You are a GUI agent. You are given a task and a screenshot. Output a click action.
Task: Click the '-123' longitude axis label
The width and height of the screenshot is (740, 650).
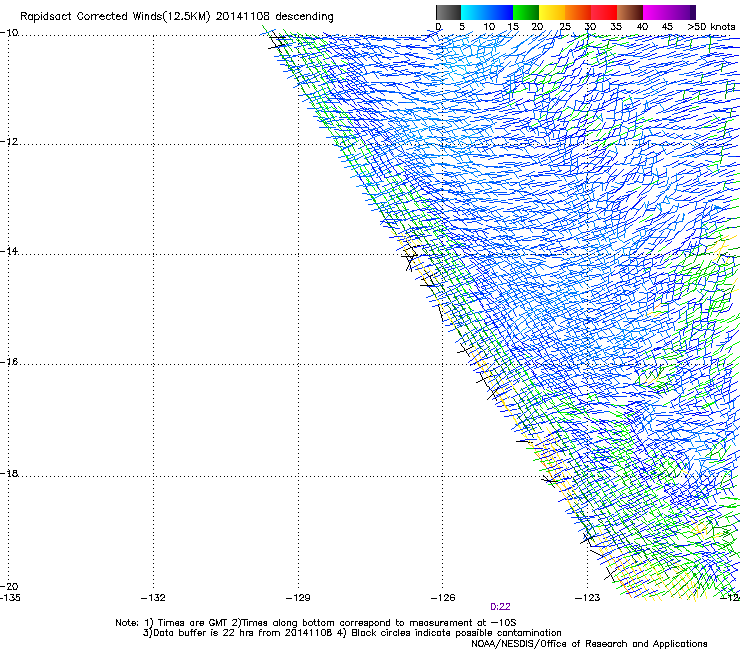pos(587,598)
